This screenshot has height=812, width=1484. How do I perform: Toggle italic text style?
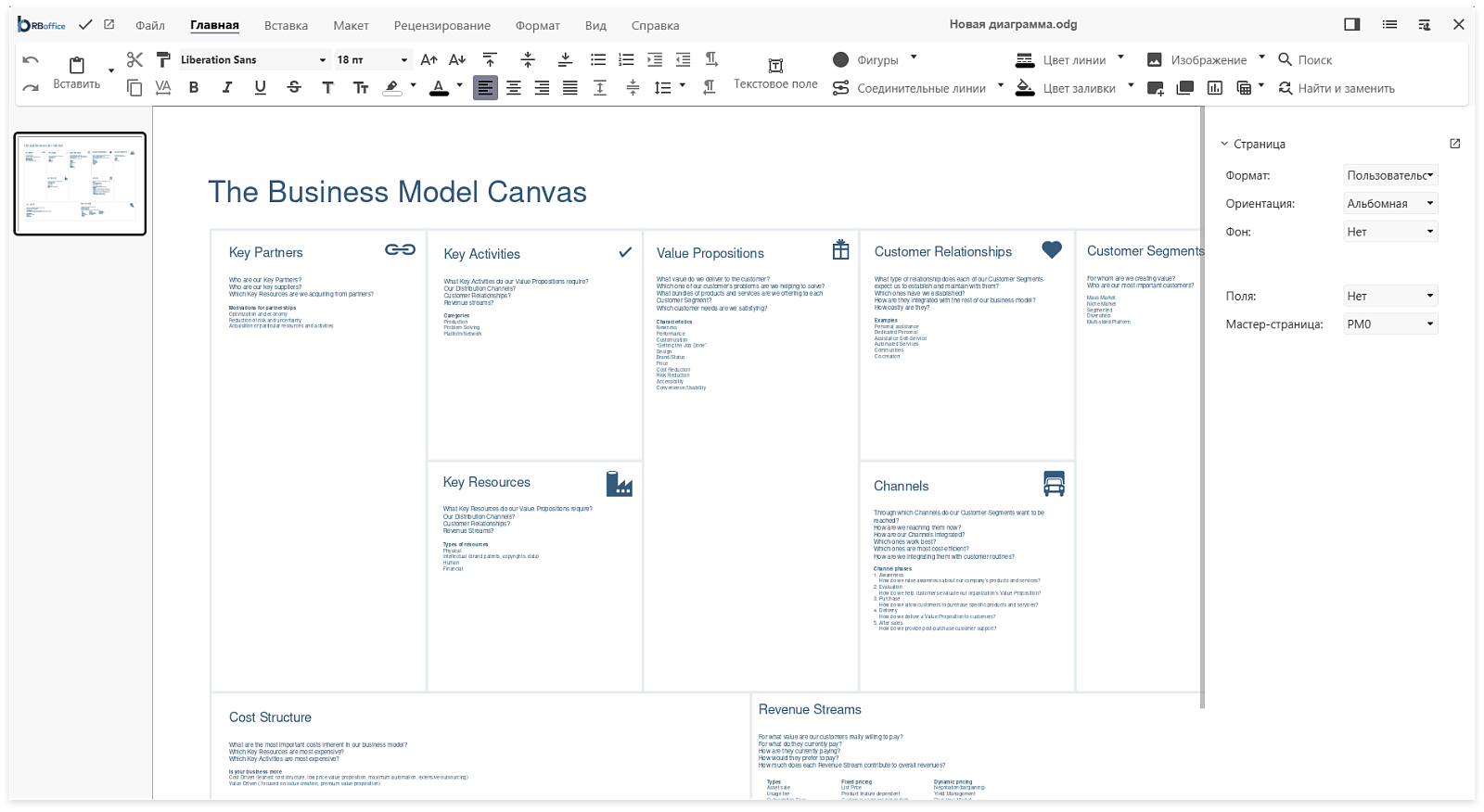coord(227,87)
